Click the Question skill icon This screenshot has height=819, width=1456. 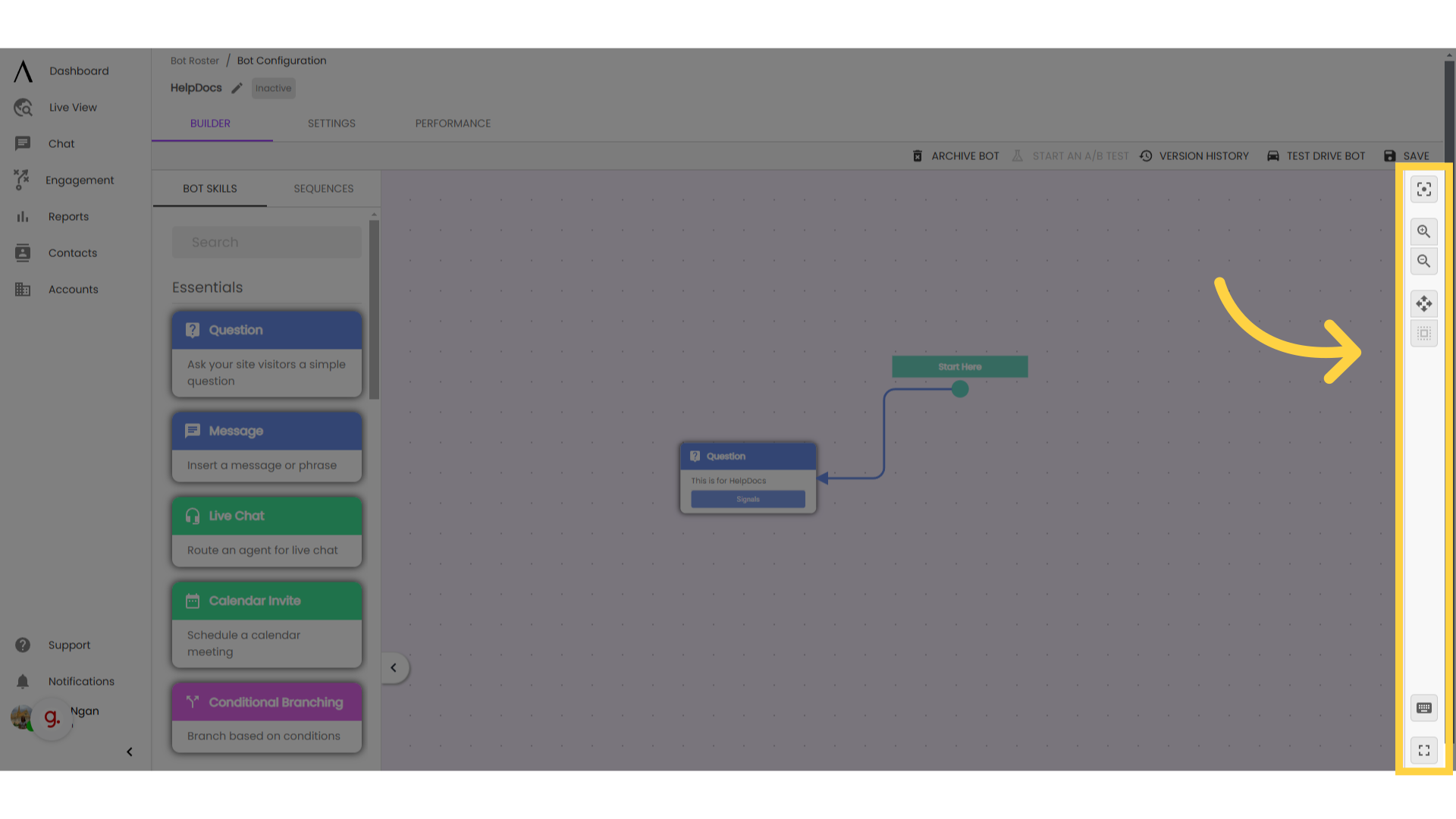pyautogui.click(x=192, y=330)
